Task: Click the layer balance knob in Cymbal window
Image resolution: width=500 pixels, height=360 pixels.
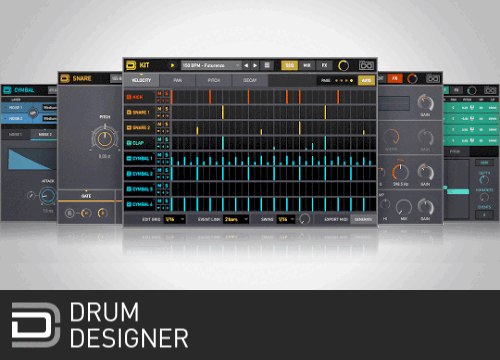Action: pyautogui.click(x=33, y=113)
